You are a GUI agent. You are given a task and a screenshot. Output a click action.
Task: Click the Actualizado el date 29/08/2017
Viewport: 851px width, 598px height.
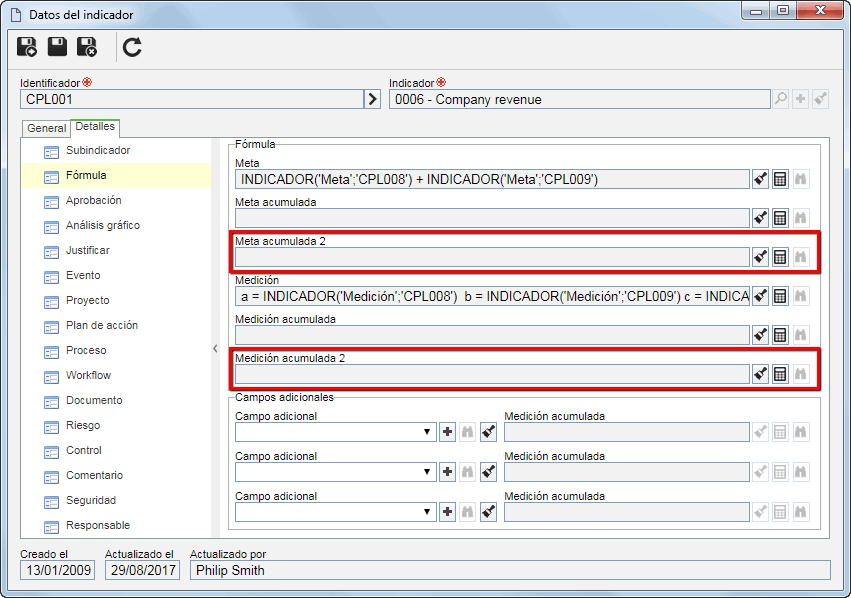(x=143, y=570)
